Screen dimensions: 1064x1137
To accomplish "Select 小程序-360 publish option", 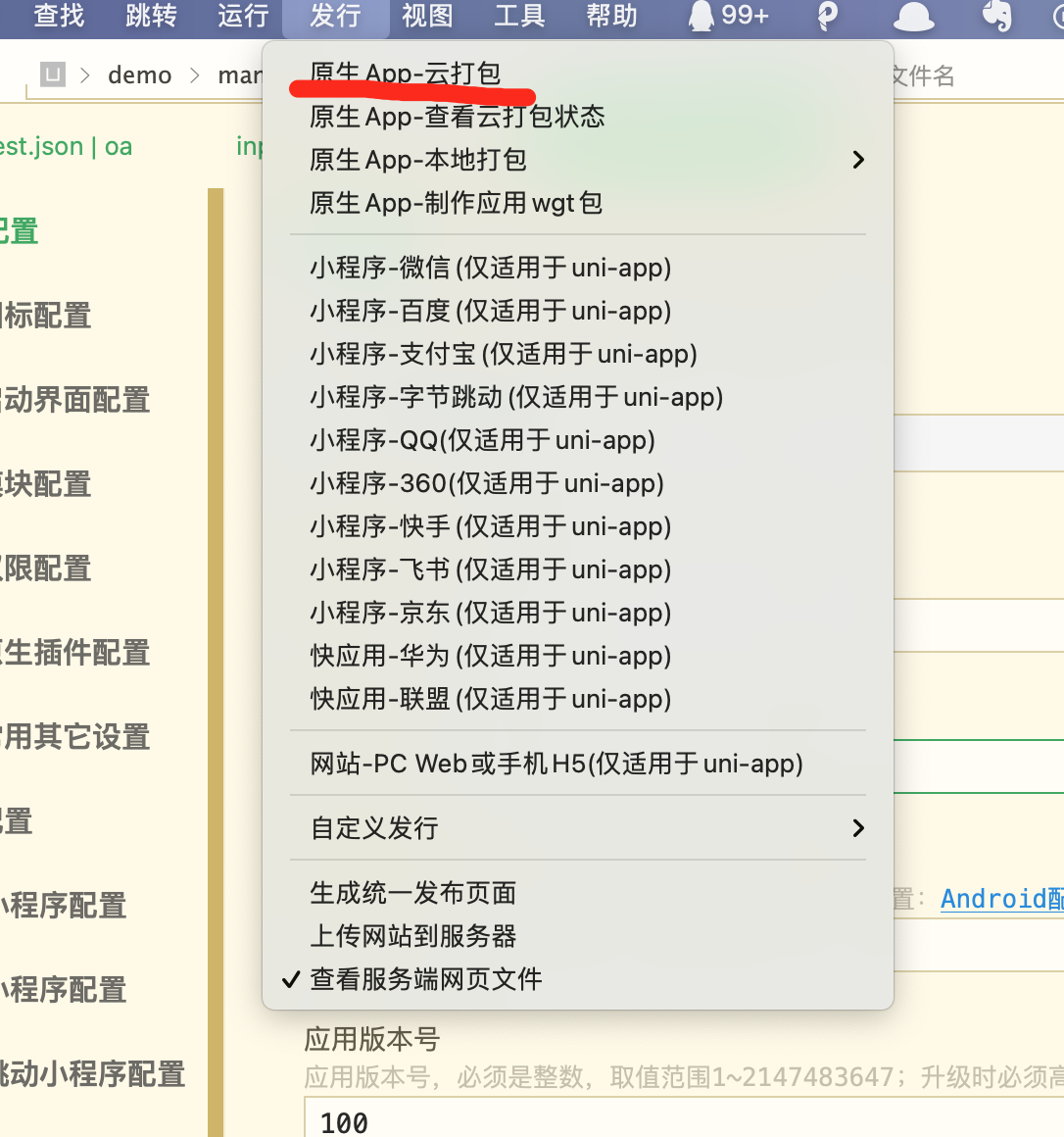I will click(x=578, y=483).
